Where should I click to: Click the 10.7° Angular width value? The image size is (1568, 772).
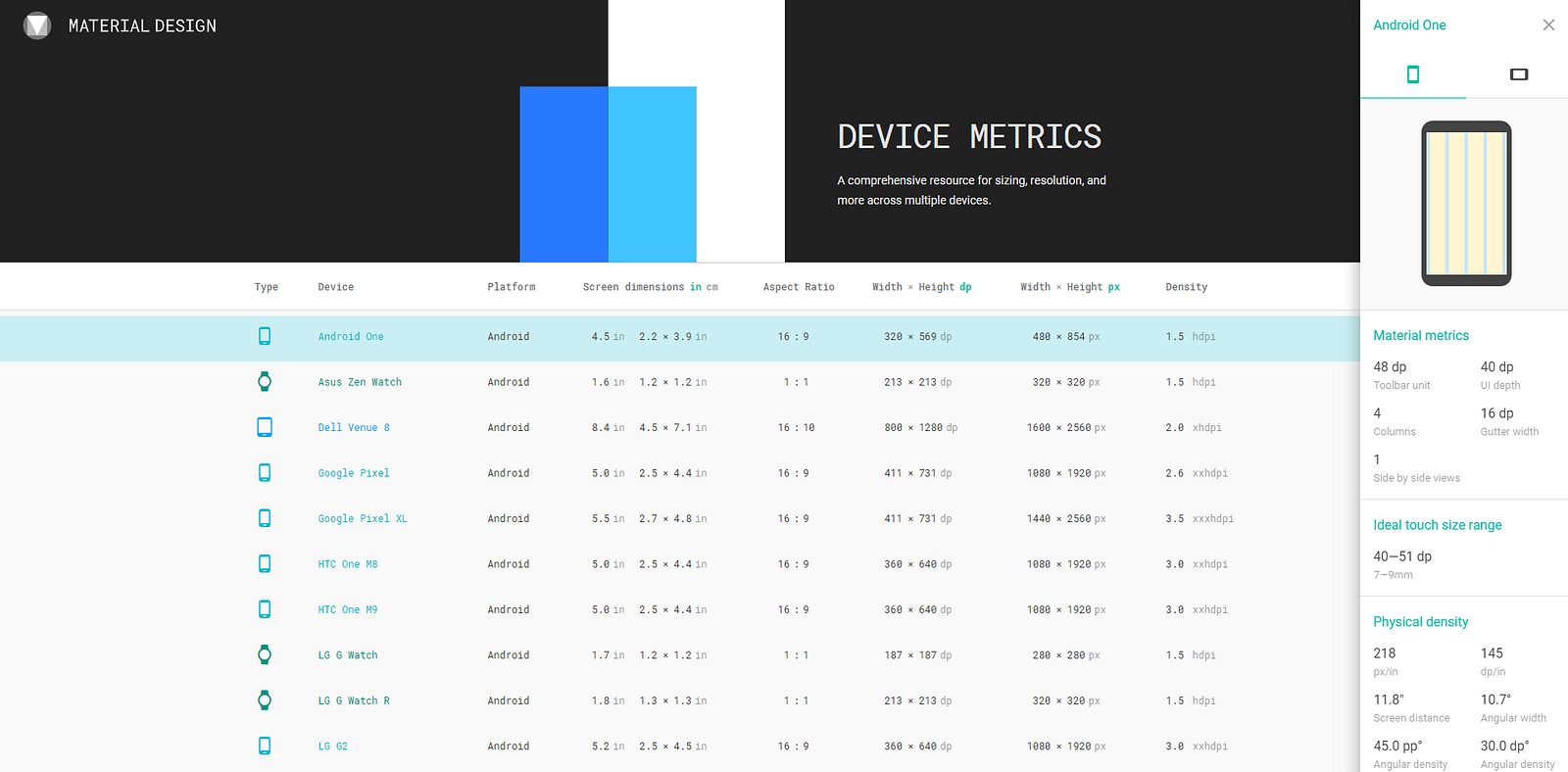(x=1495, y=700)
